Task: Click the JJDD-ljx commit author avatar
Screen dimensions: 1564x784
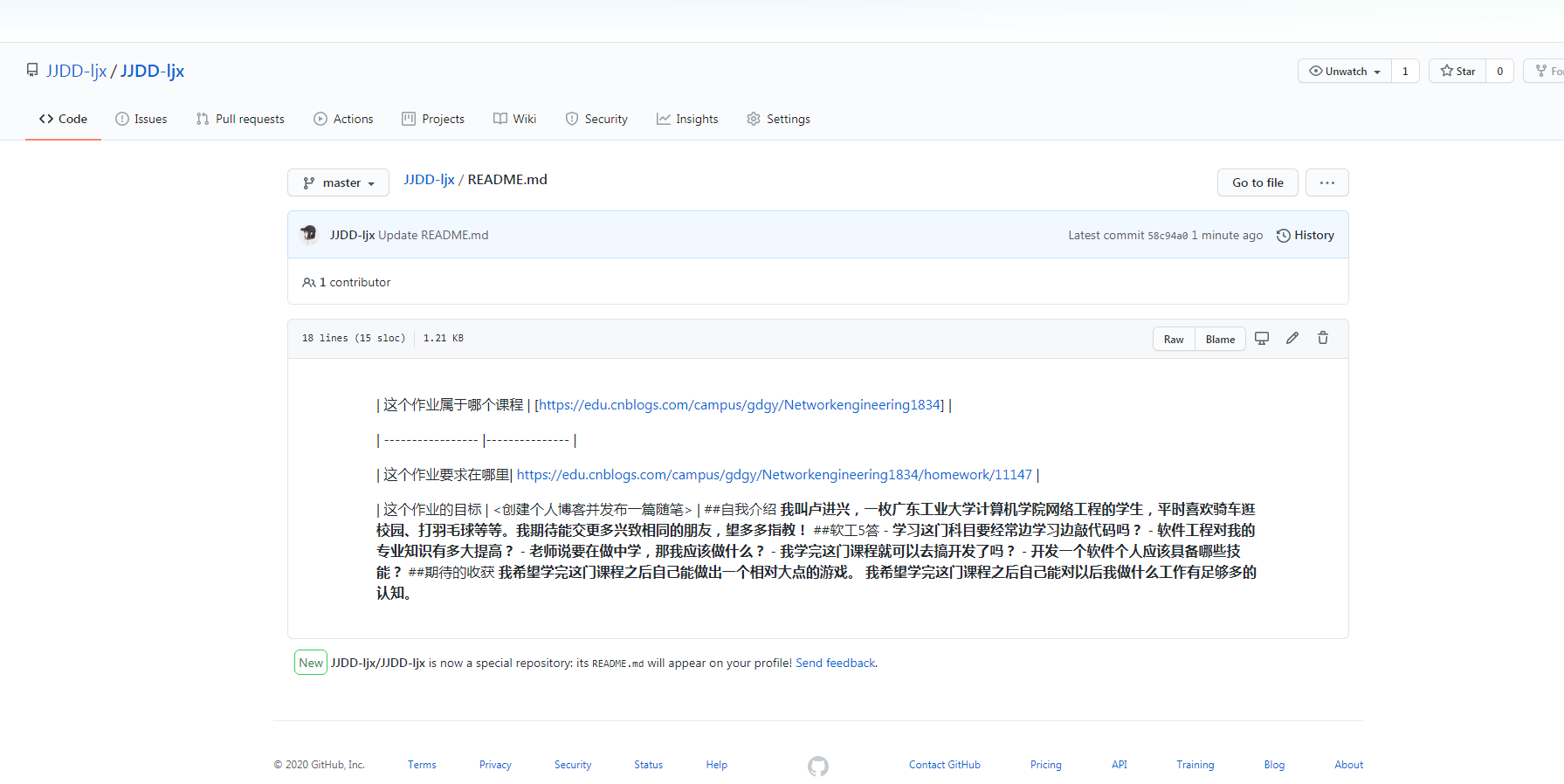Action: 308,234
